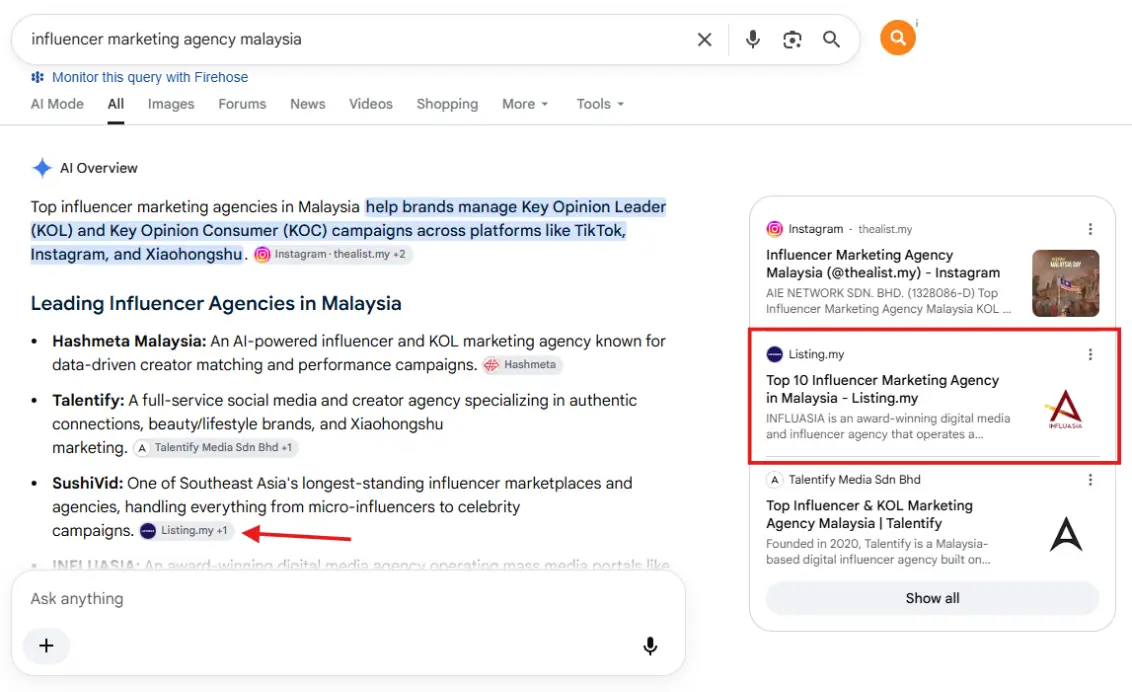Open Google Lens image search icon
Image resolution: width=1132 pixels, height=692 pixels.
tap(792, 40)
